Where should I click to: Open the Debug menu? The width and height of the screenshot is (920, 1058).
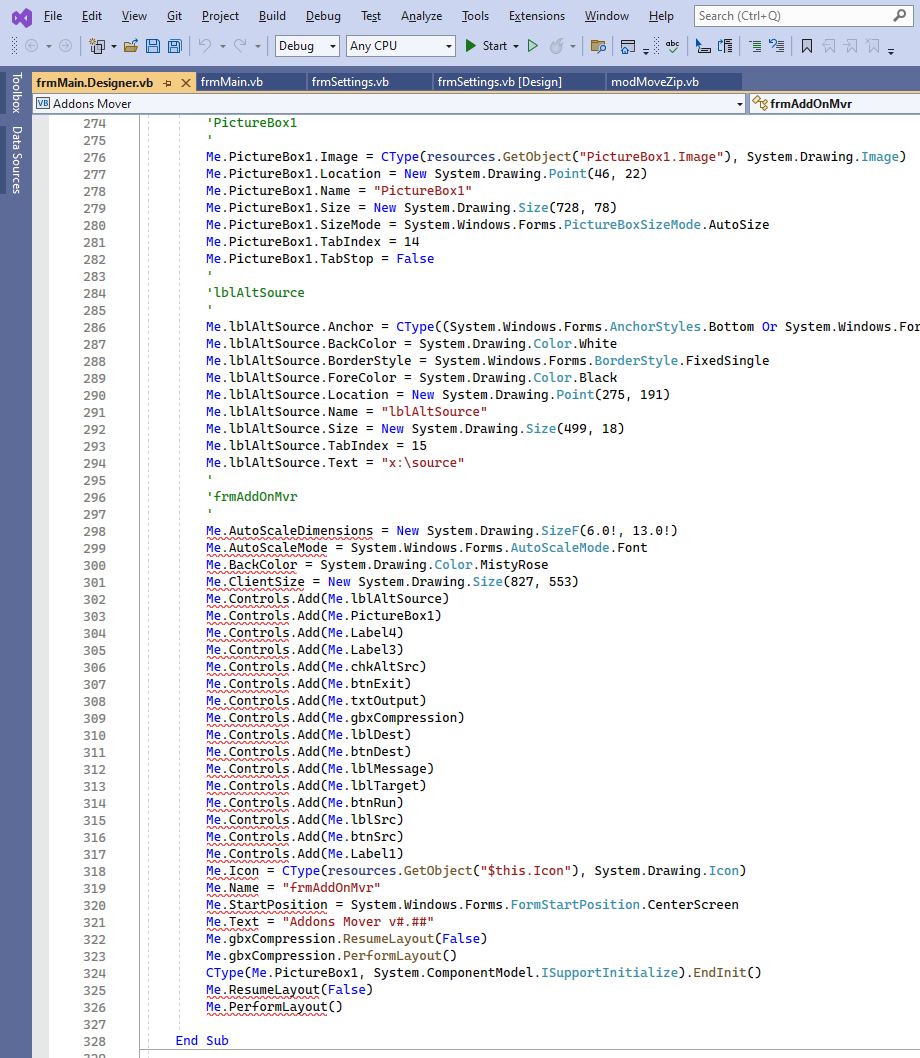(323, 16)
